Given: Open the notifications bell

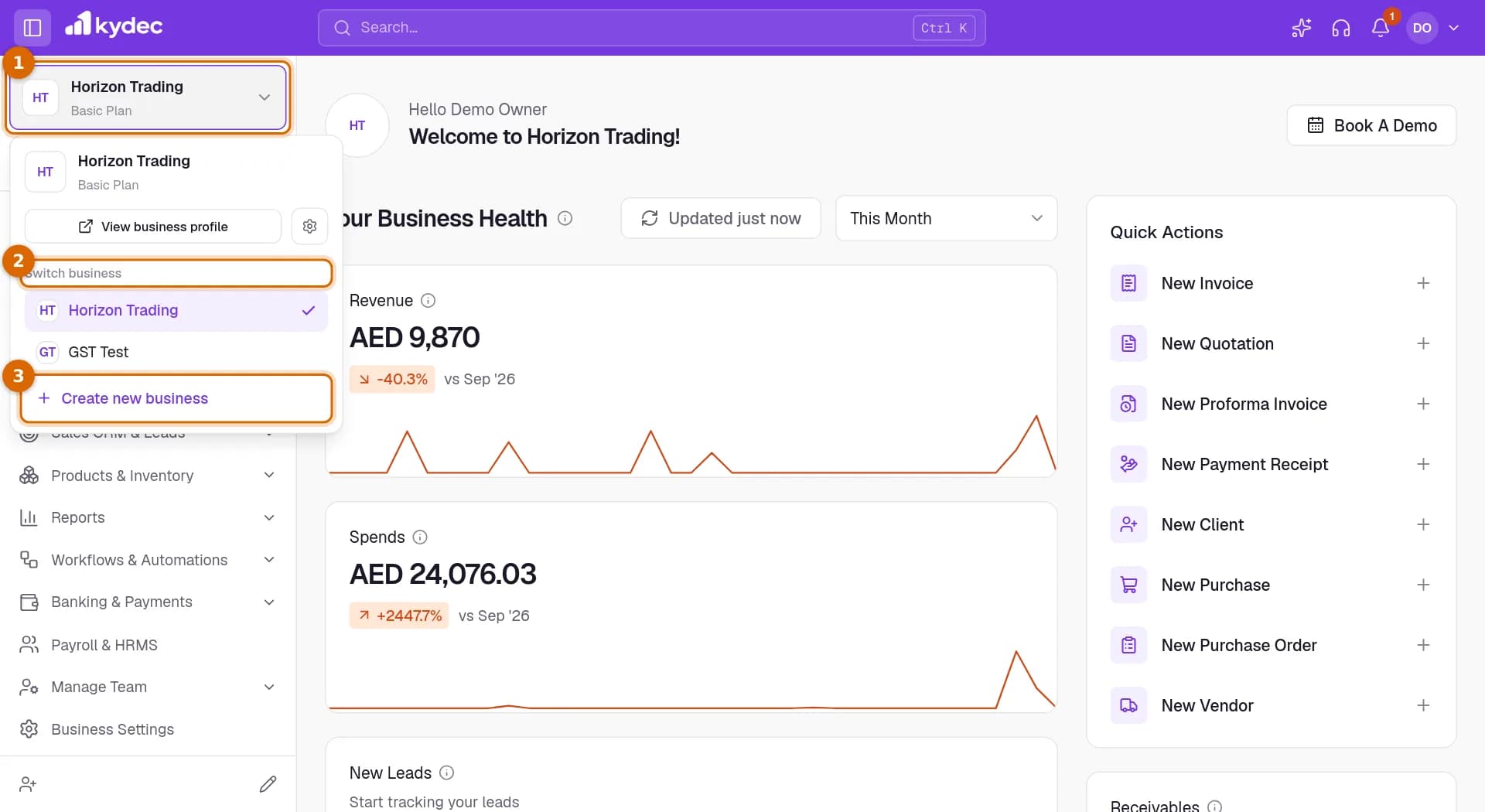Looking at the screenshot, I should coord(1381,28).
